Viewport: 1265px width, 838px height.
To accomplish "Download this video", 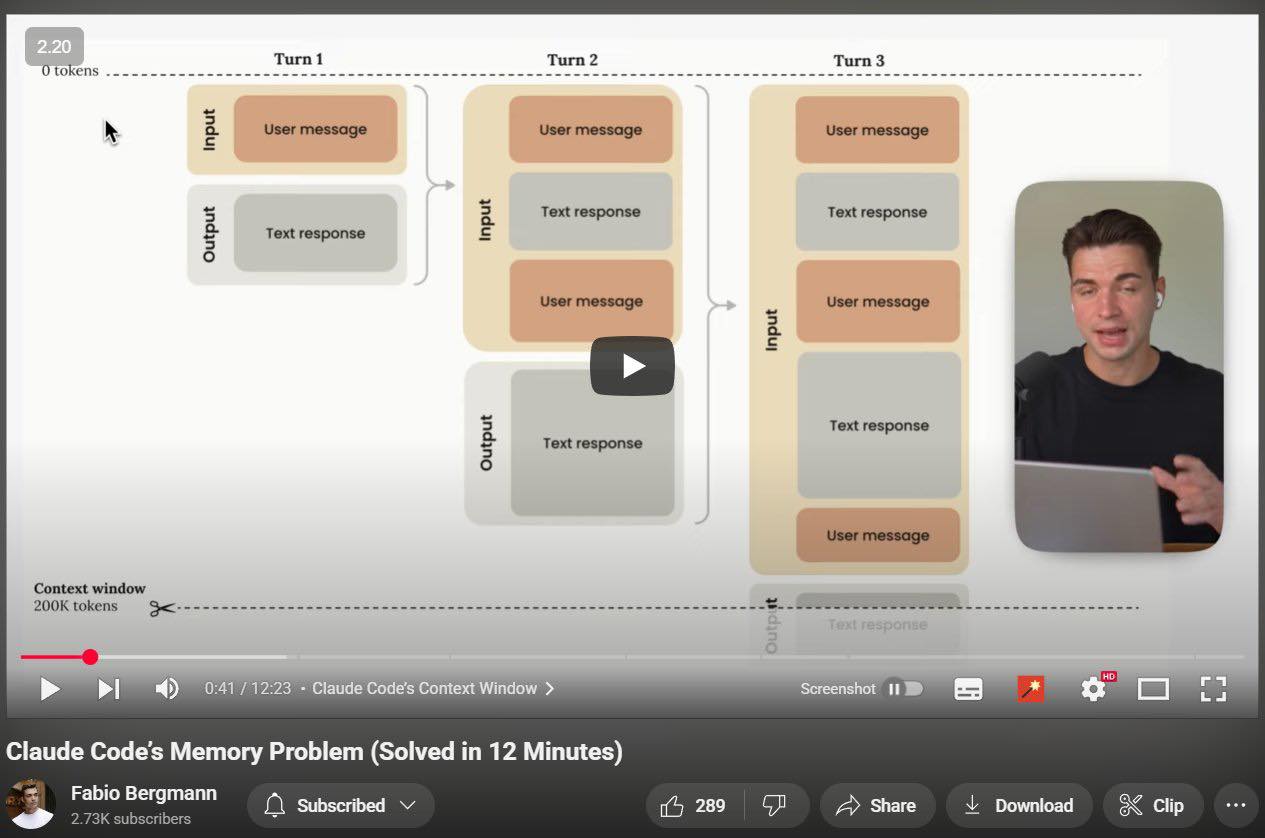I will pyautogui.click(x=1019, y=805).
